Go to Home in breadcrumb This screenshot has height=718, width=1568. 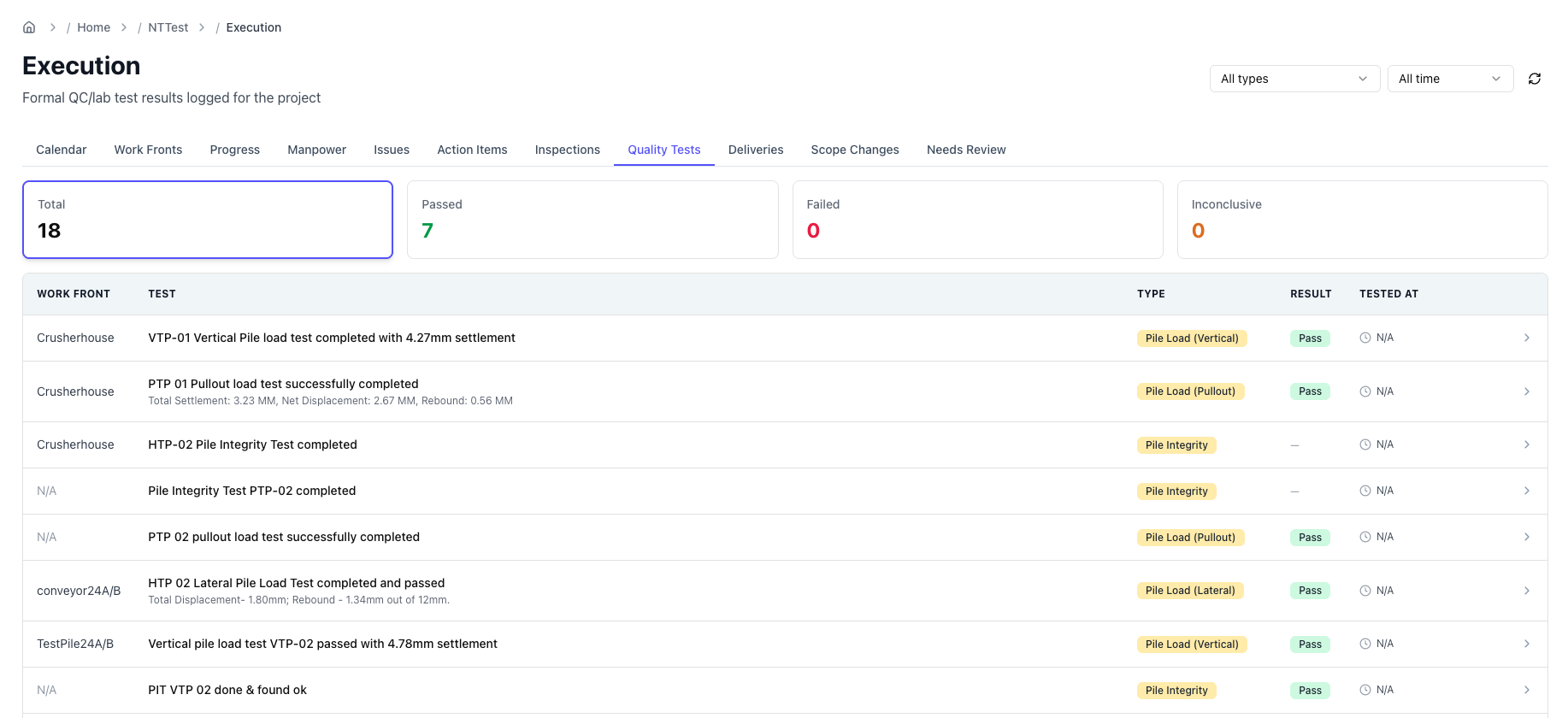coord(94,27)
